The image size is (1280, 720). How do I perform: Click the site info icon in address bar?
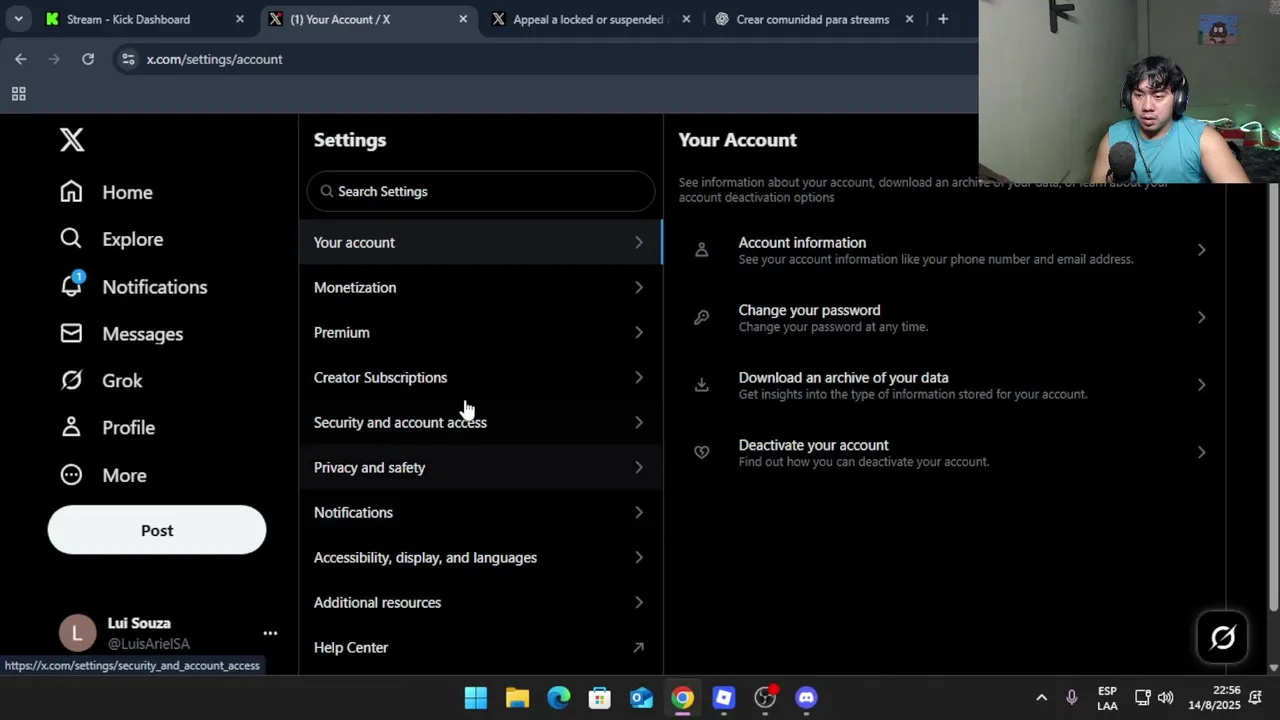pyautogui.click(x=128, y=59)
